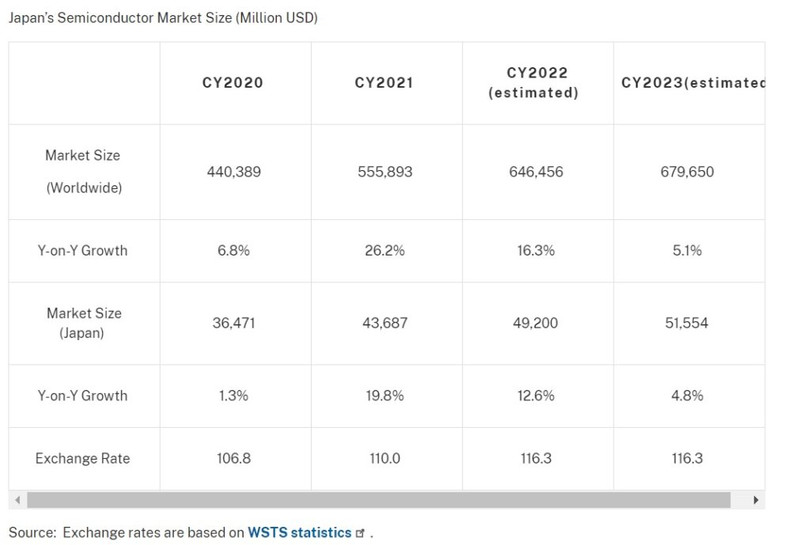Select the 49,200 Japan market size cell

tap(535, 323)
